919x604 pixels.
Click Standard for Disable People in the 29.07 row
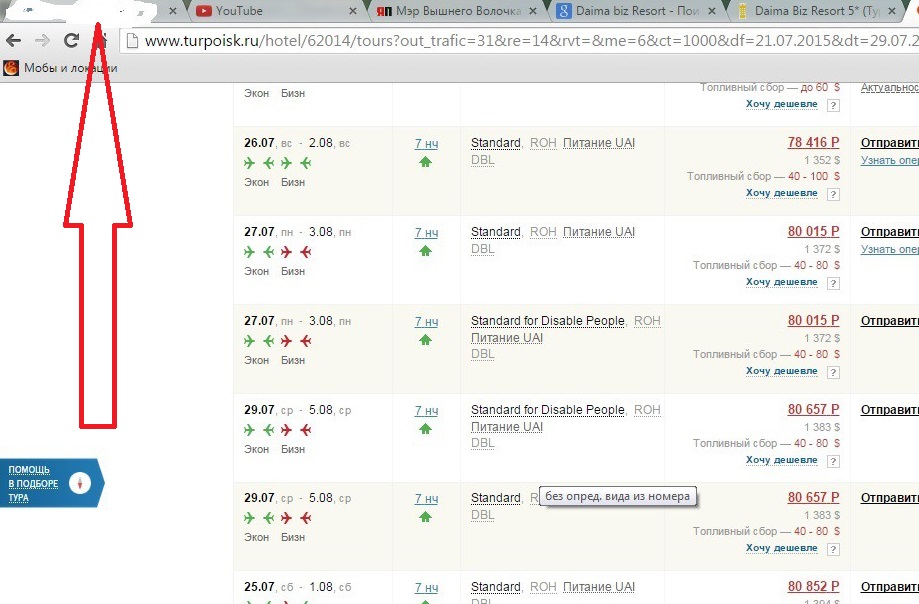547,410
